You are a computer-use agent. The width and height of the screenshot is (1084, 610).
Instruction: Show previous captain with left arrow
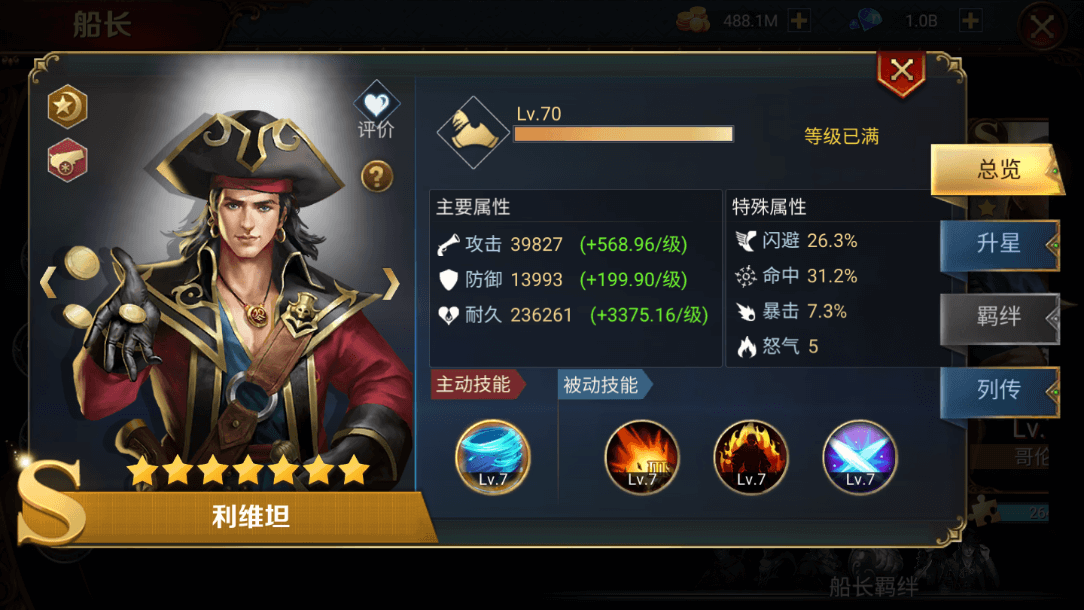point(48,282)
